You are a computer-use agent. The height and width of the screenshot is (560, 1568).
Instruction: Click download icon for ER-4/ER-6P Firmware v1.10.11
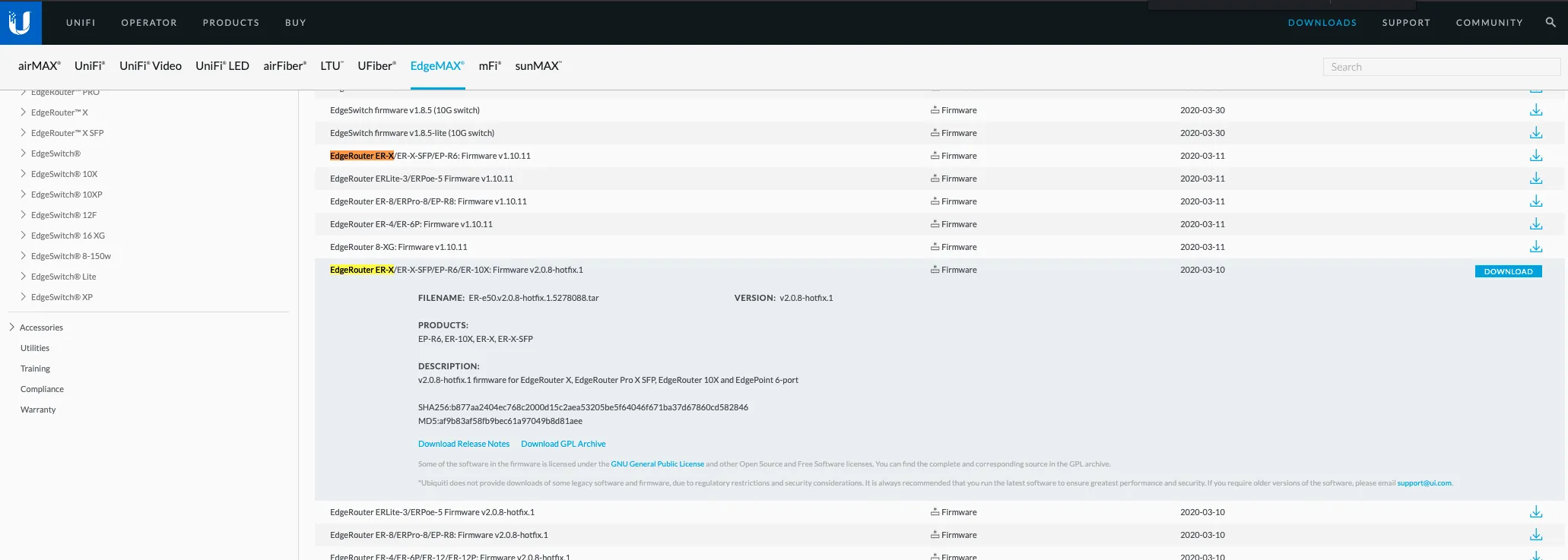(x=1535, y=224)
